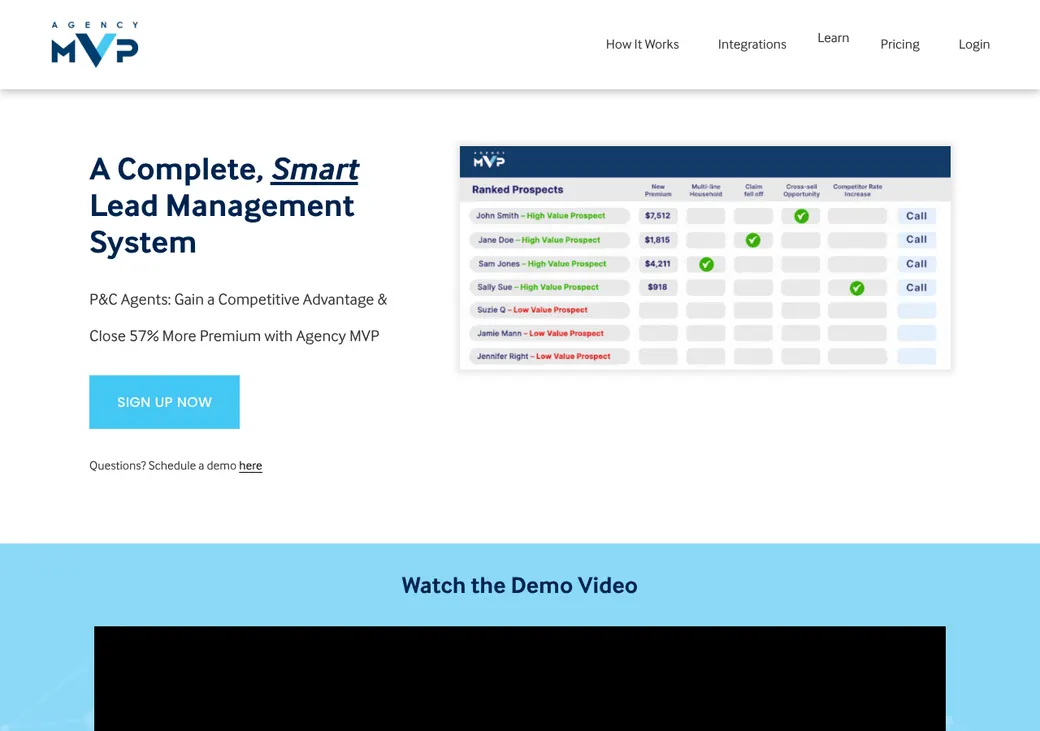Image resolution: width=1040 pixels, height=731 pixels.
Task: Follow the 'here' demo scheduling link
Action: pos(251,466)
